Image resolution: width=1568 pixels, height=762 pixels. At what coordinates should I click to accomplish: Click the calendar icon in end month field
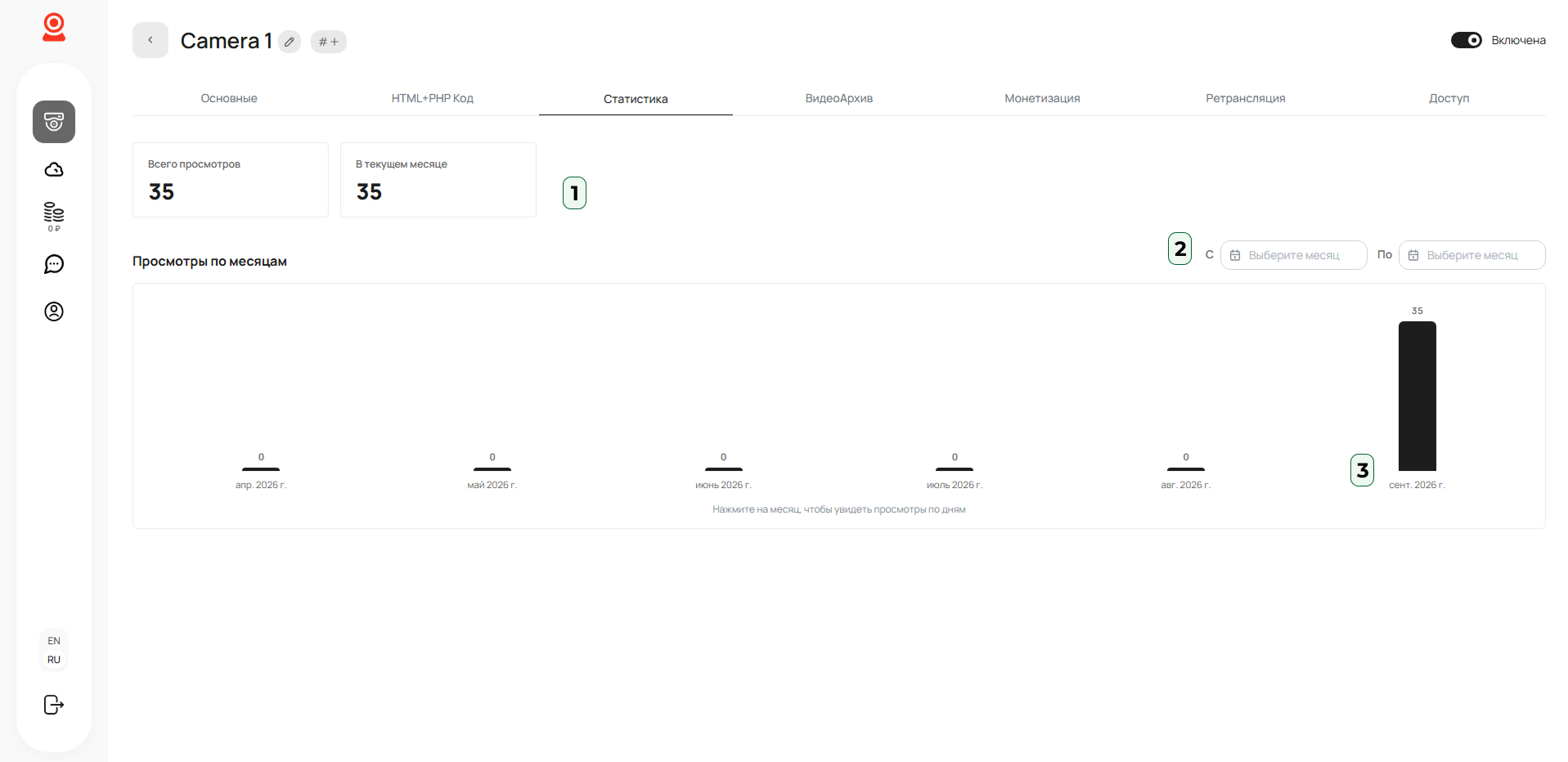pos(1413,255)
